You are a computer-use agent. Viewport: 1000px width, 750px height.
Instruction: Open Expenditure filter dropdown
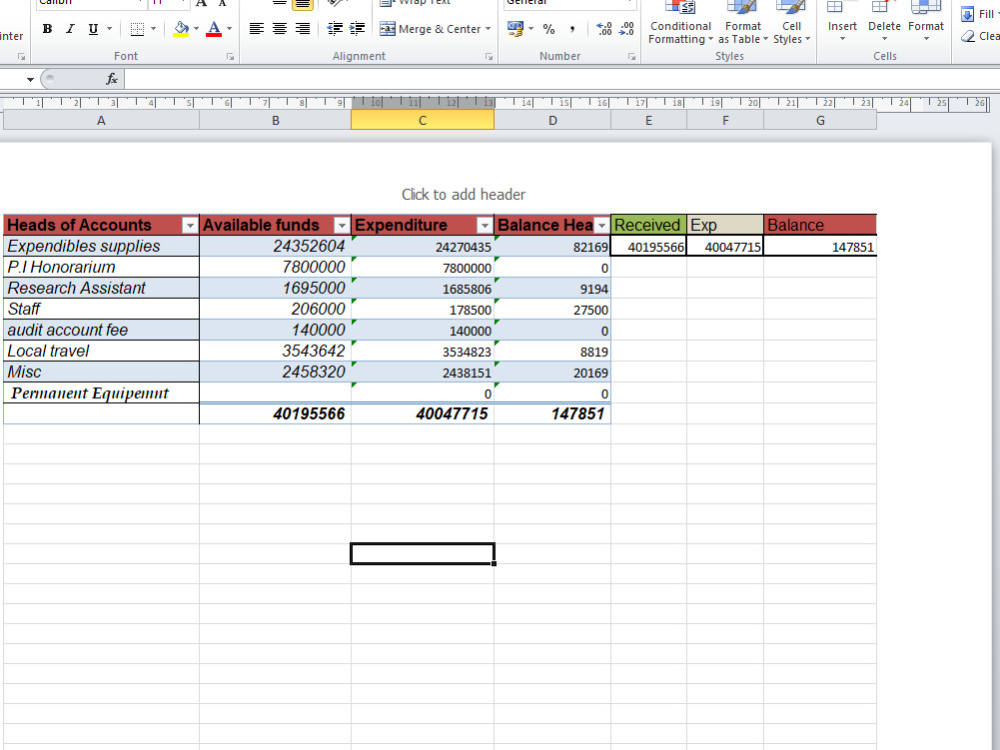pos(485,225)
